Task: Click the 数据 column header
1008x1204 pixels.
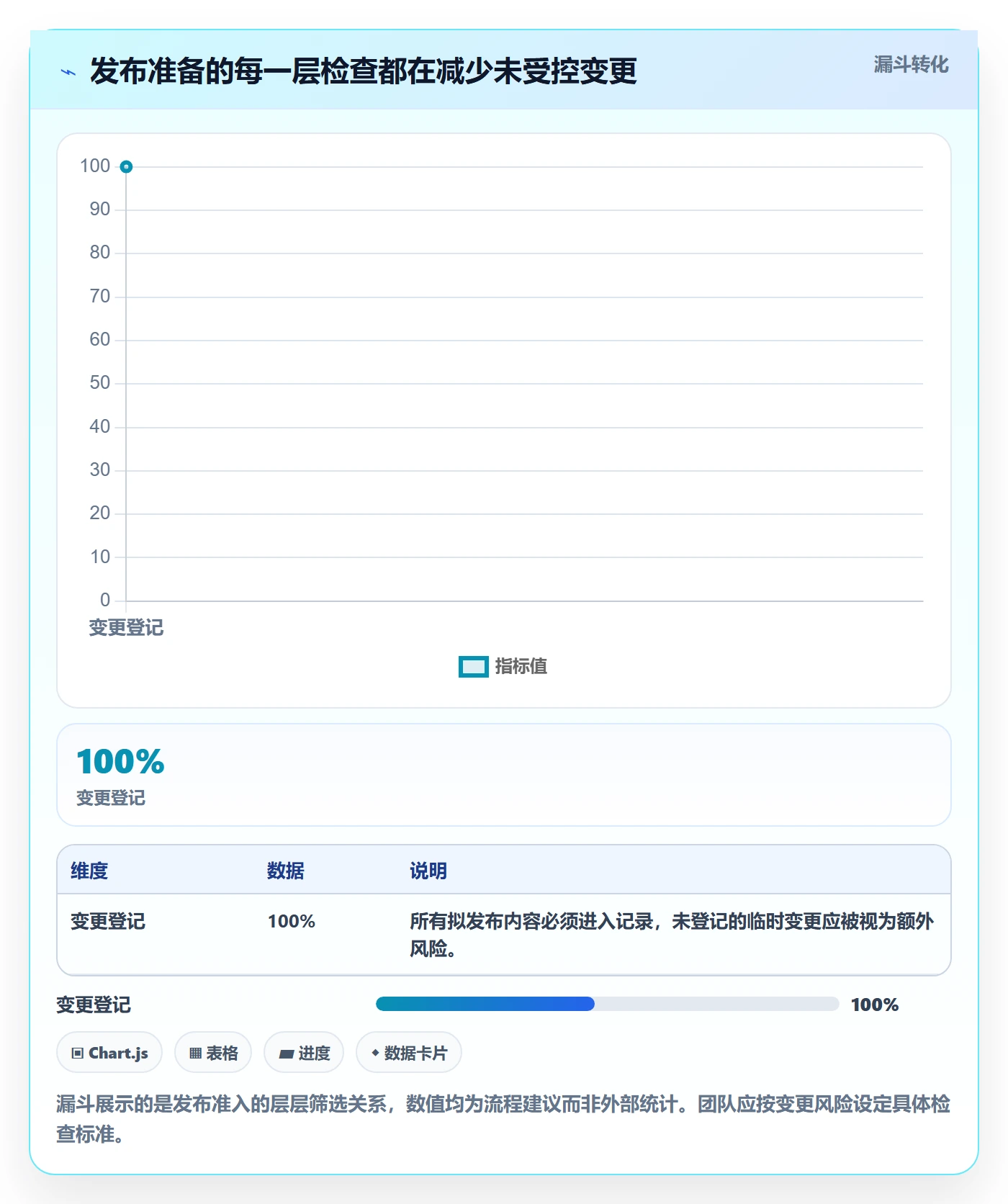Action: point(286,871)
